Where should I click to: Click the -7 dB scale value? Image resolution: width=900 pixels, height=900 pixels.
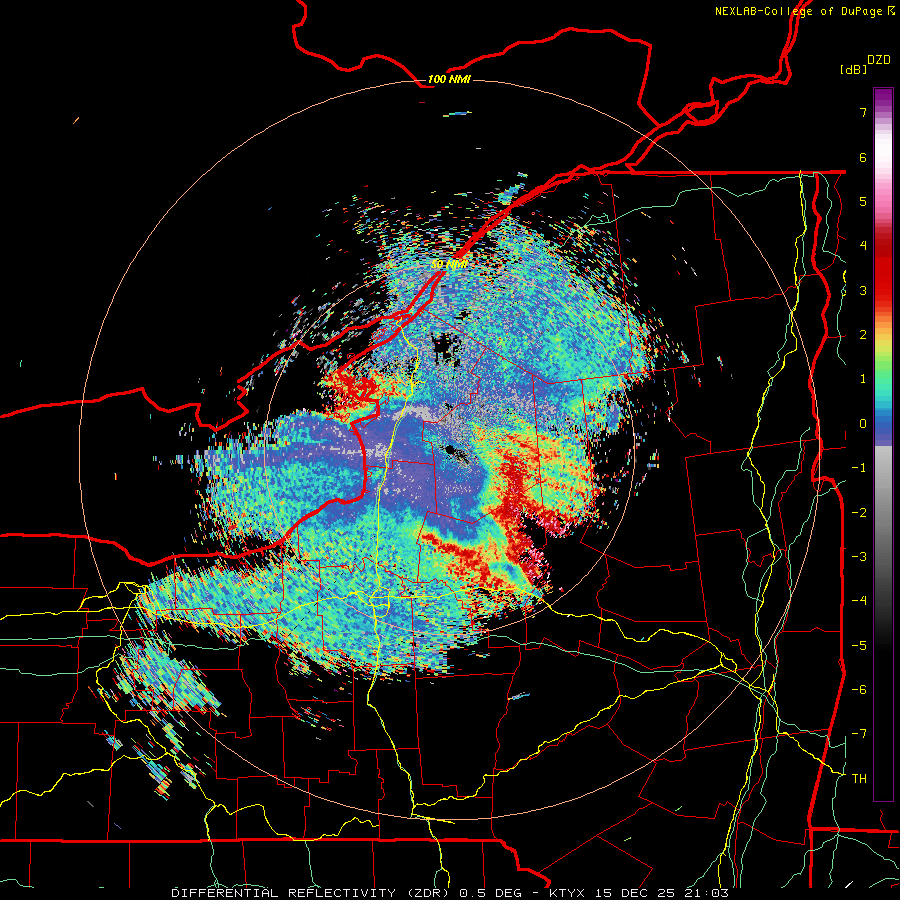[859, 734]
